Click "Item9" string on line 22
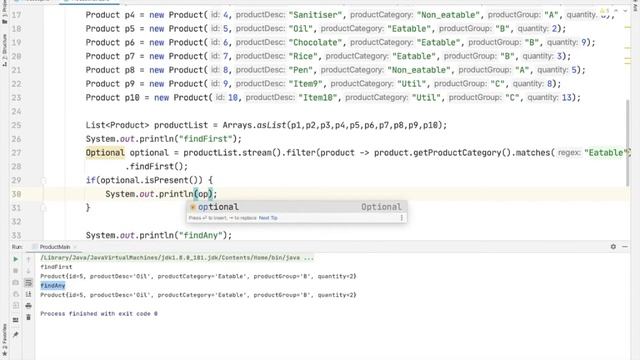 [305, 84]
